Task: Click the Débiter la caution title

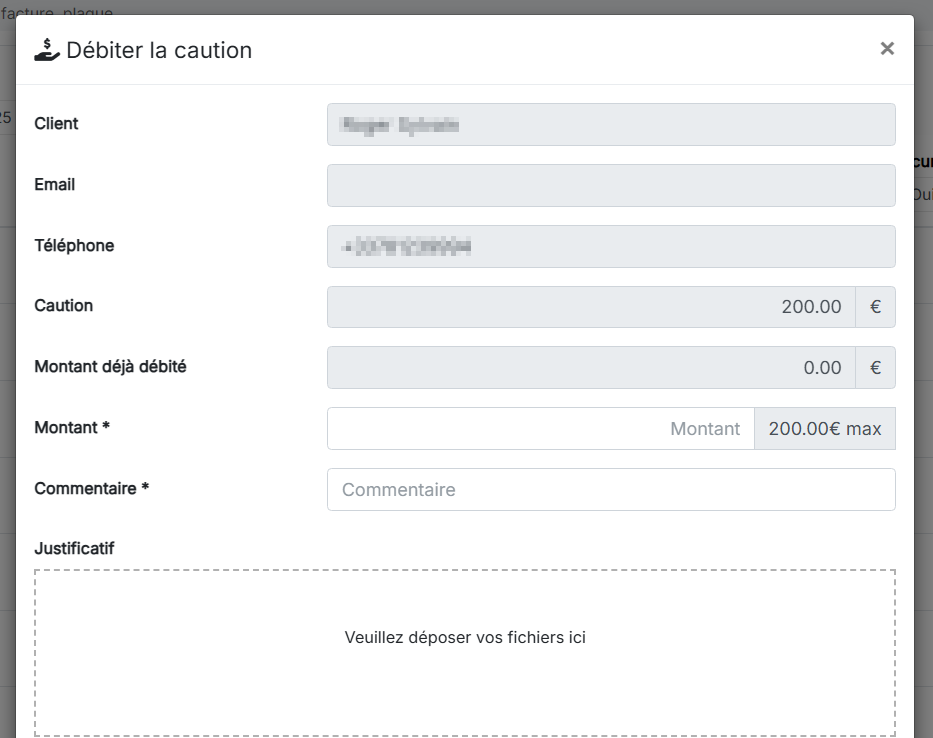Action: tap(159, 50)
